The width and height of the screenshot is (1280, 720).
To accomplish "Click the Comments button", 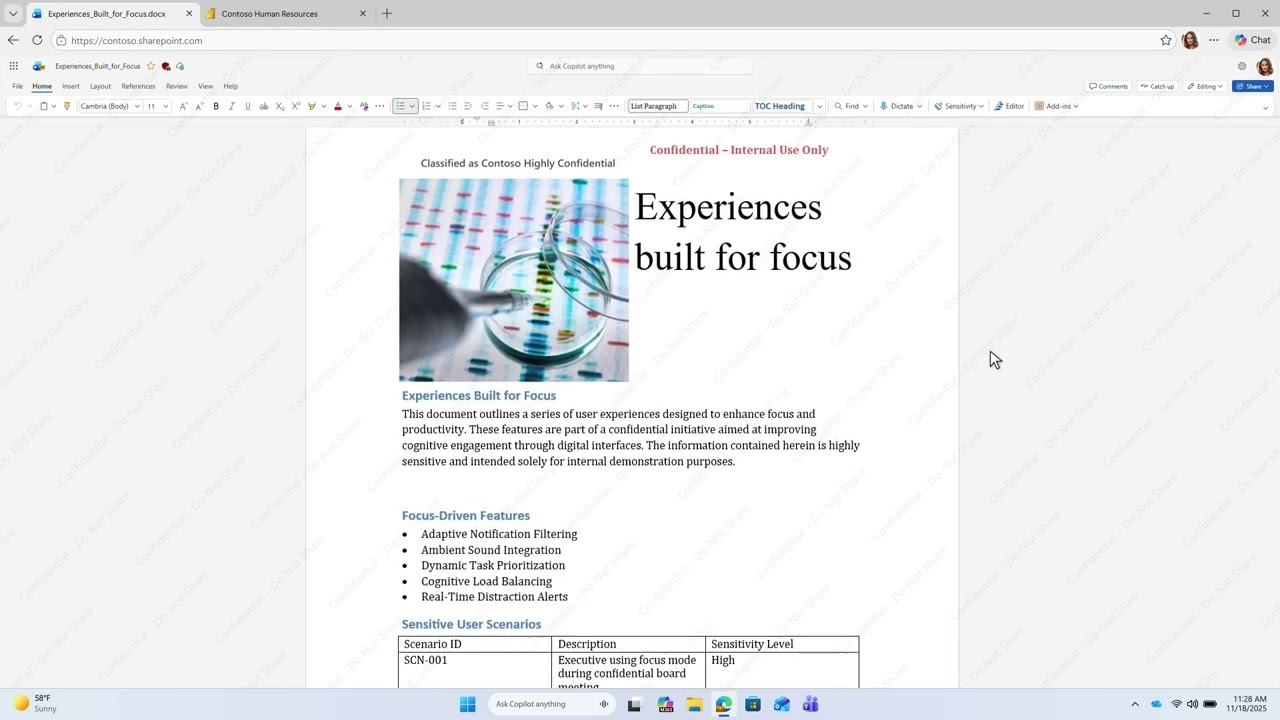I will click(1108, 86).
